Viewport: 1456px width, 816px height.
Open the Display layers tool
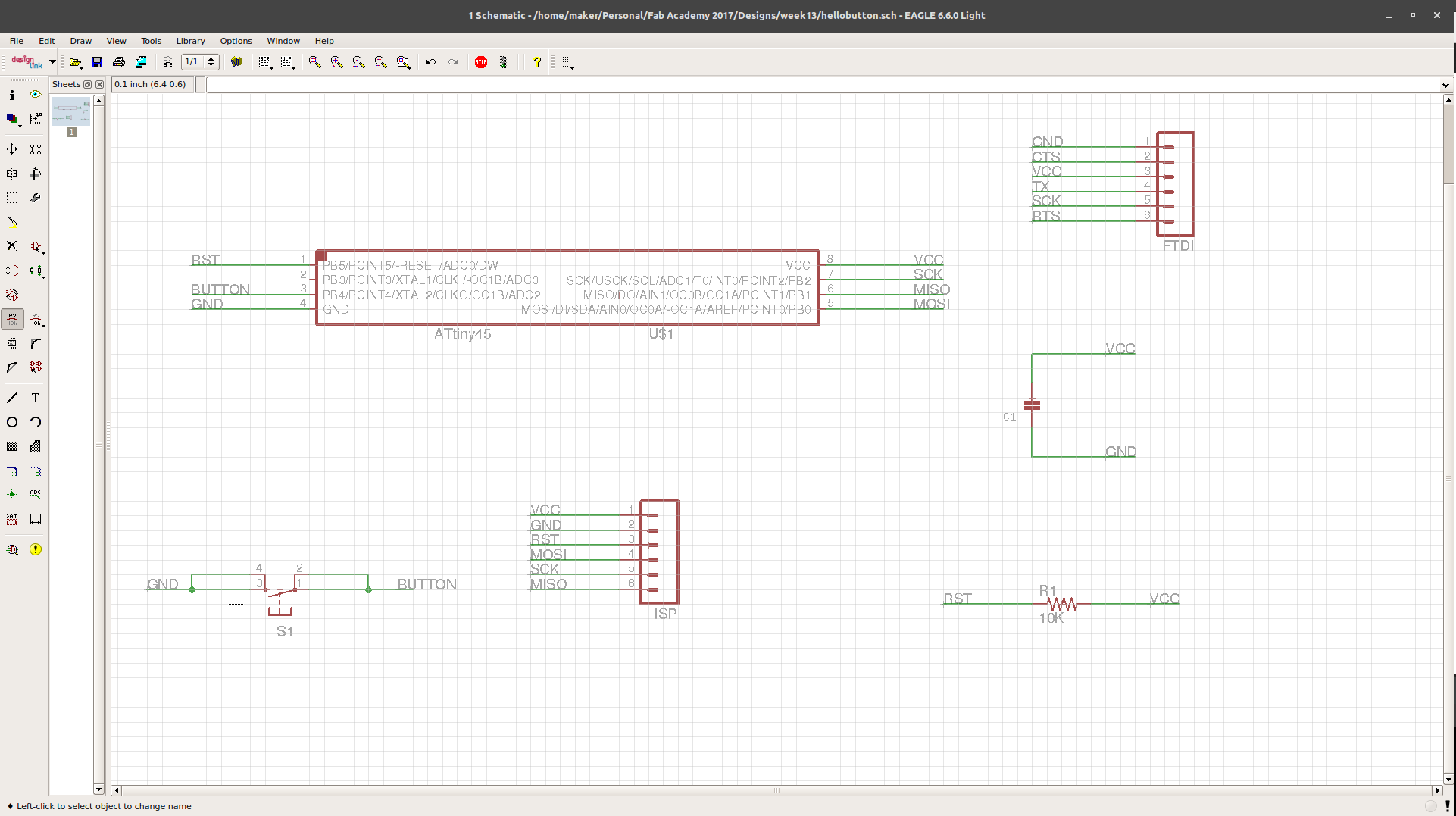[12, 119]
